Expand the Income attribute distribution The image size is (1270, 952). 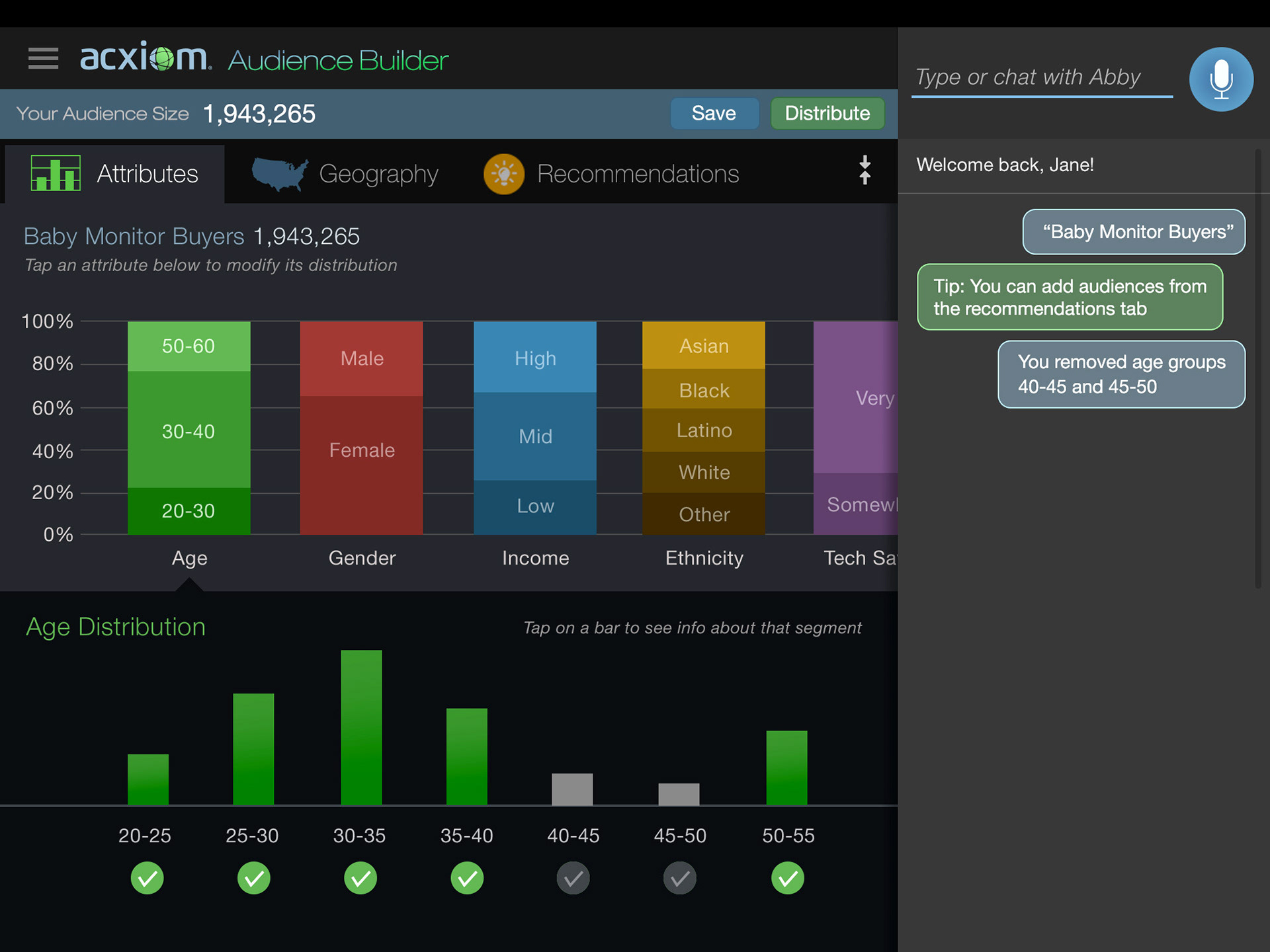[535, 558]
